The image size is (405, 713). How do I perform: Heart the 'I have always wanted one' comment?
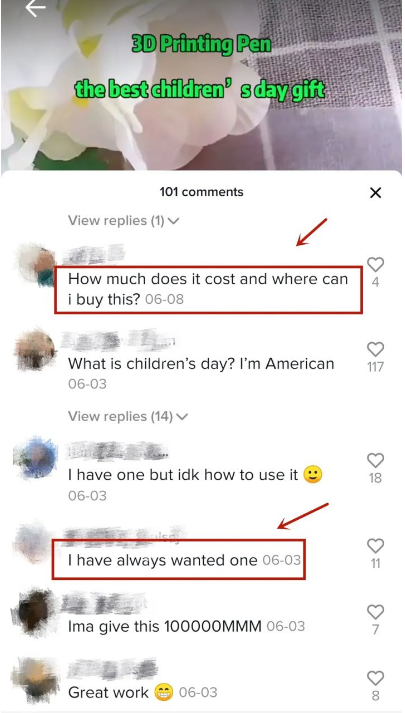coord(375,546)
